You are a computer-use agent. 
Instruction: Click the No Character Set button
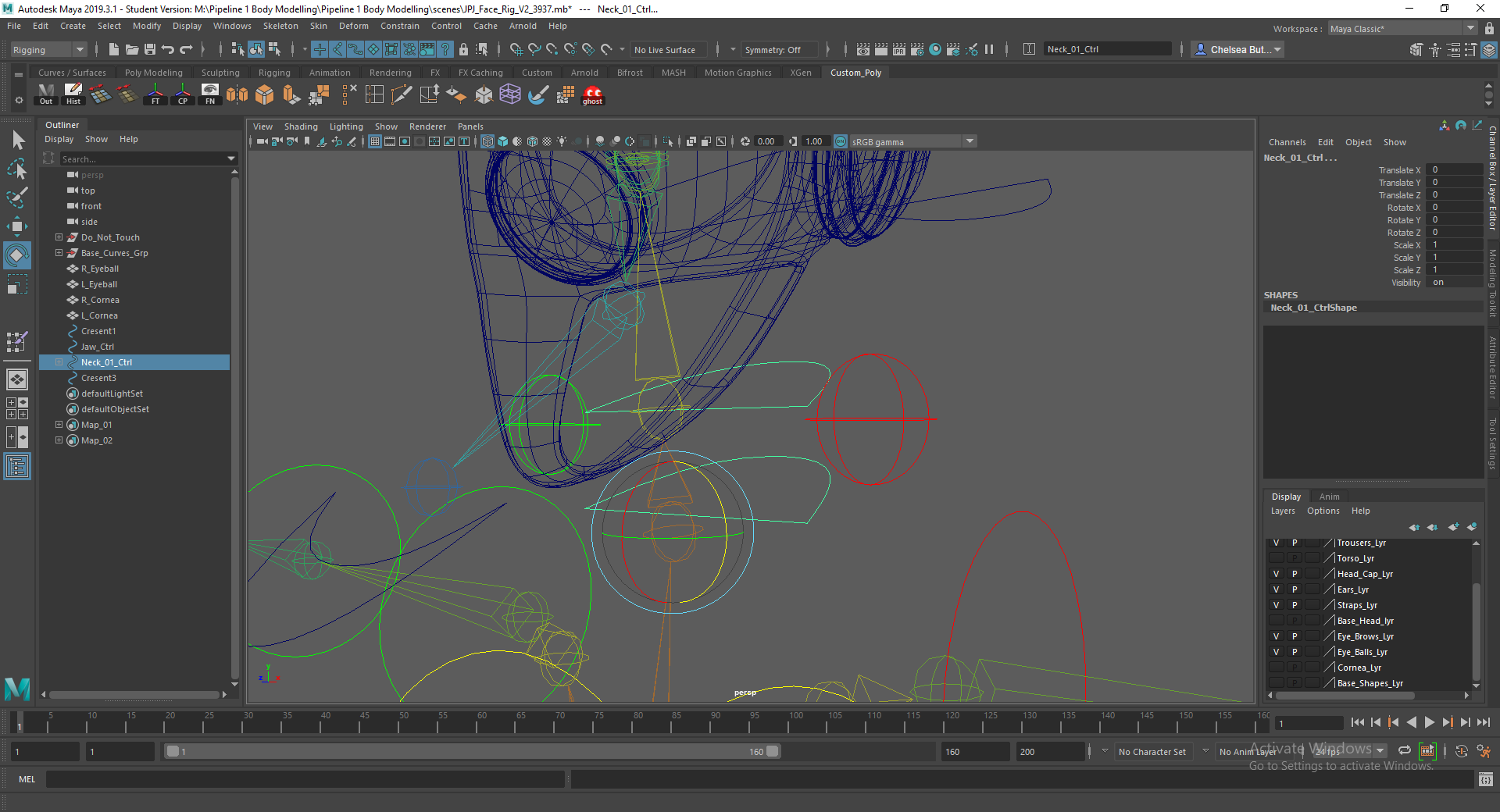[1152, 751]
